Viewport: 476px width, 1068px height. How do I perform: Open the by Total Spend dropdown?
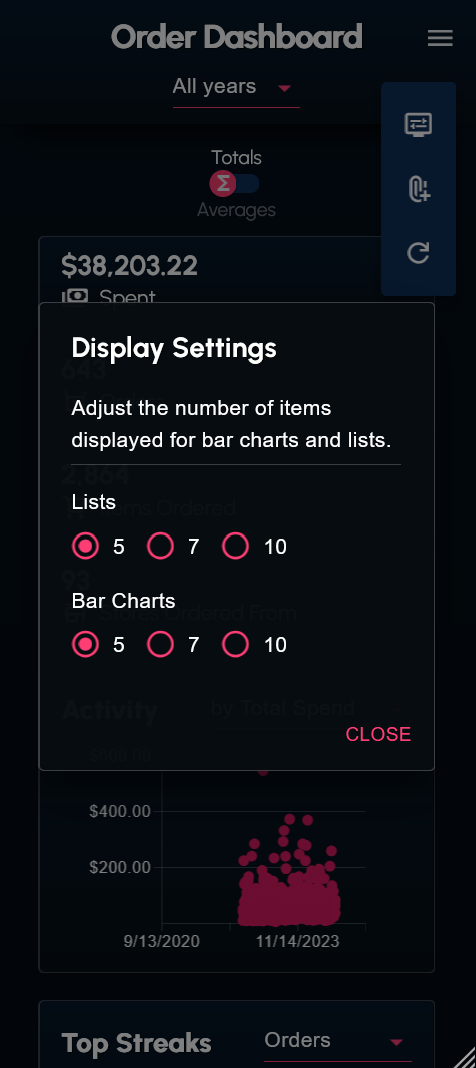(x=306, y=709)
